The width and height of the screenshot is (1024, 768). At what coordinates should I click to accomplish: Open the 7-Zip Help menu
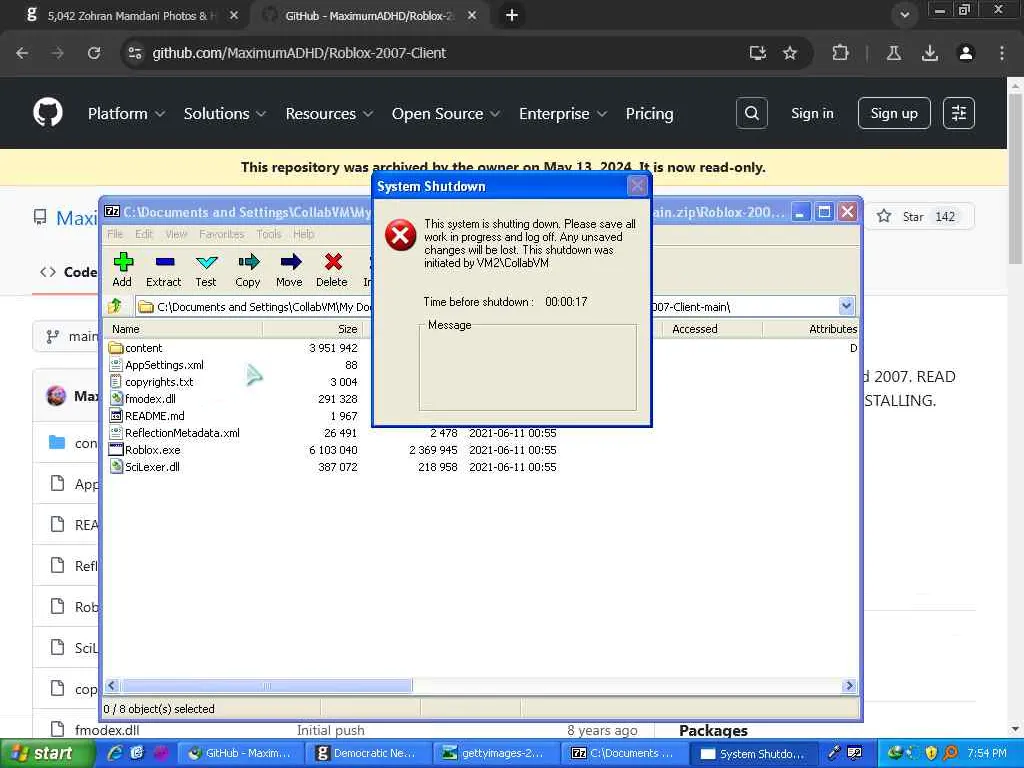coord(303,234)
